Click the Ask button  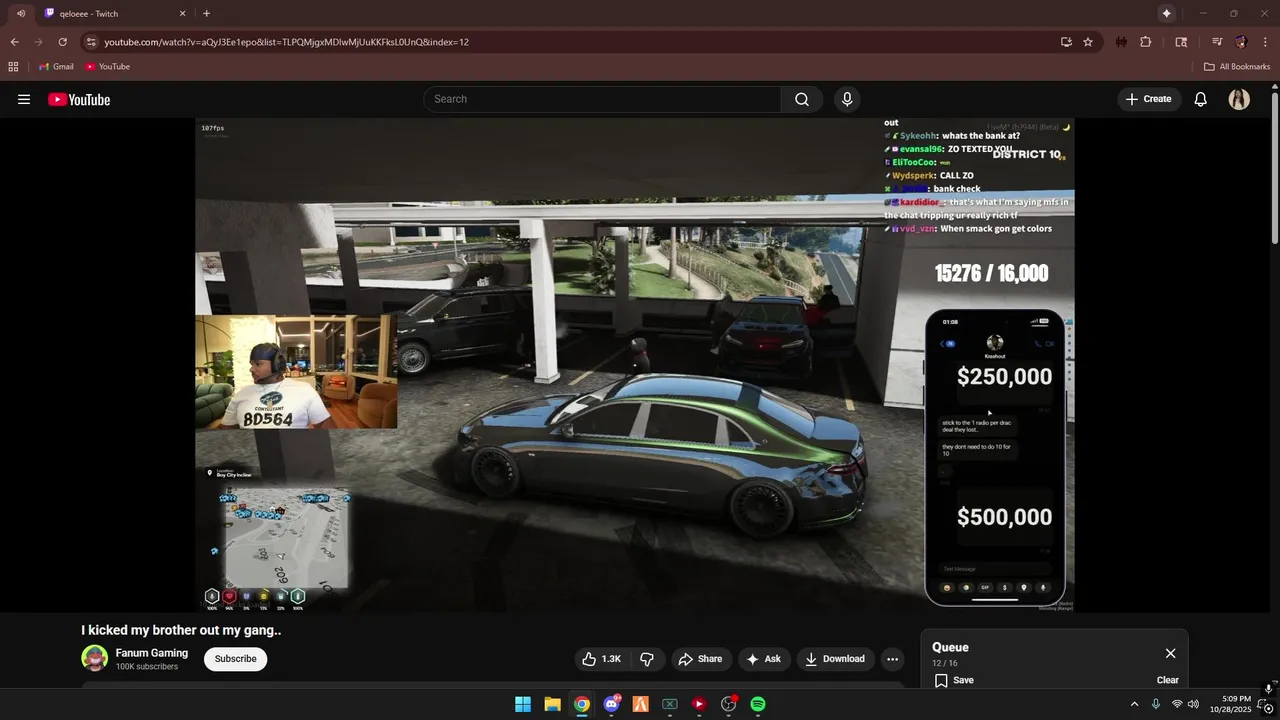pyautogui.click(x=763, y=659)
